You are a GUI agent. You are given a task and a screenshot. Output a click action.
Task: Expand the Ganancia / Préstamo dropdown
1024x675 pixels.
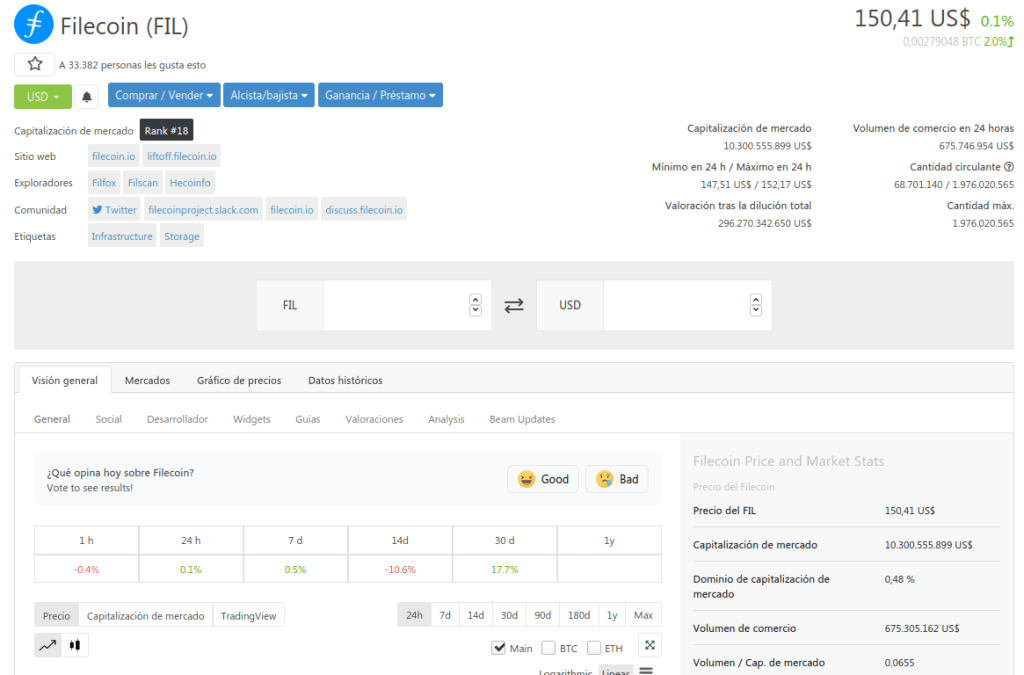pos(380,96)
